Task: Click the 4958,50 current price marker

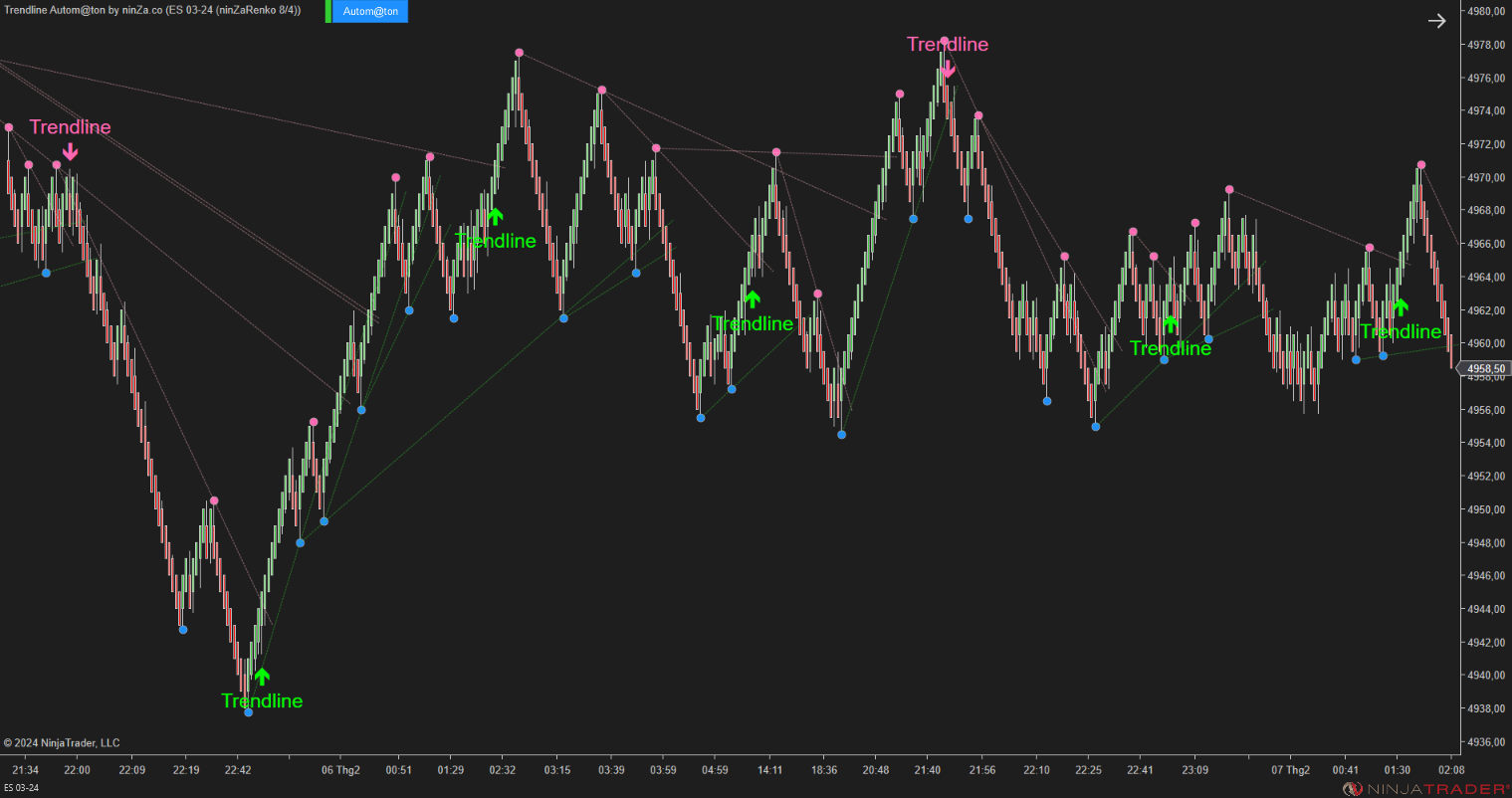Action: [x=1486, y=368]
